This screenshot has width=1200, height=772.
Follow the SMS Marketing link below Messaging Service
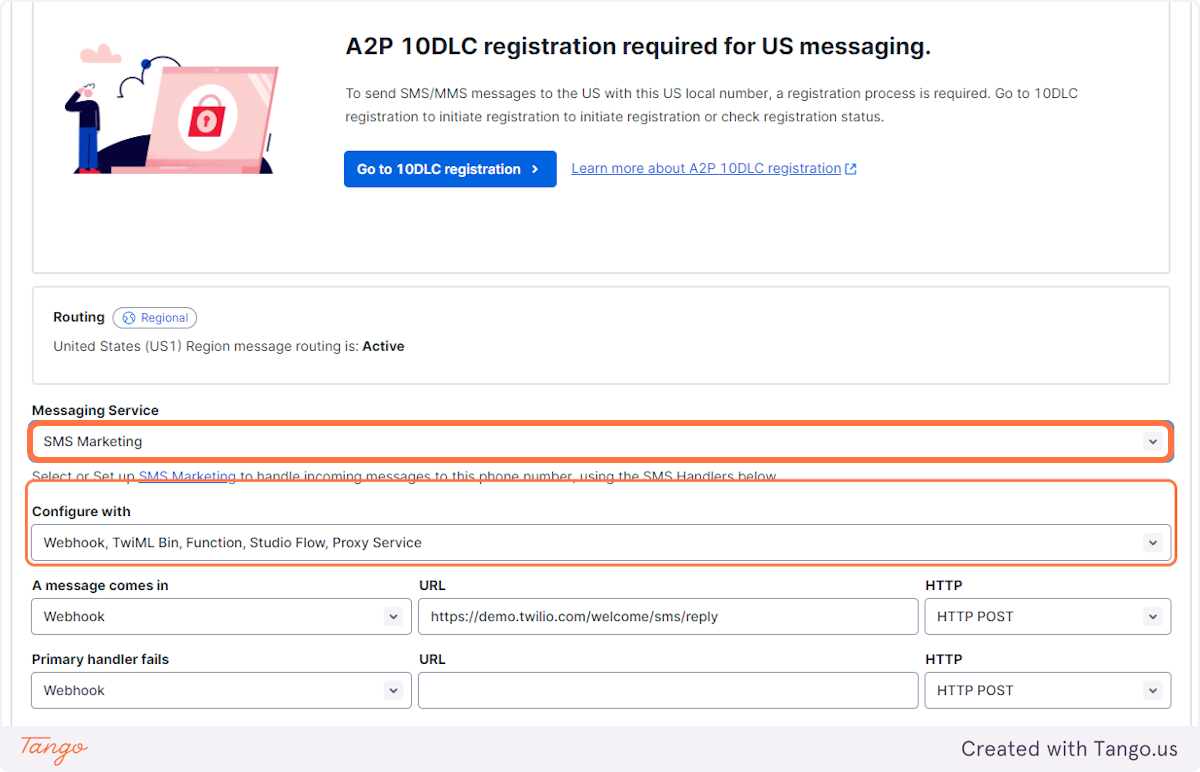click(187, 477)
